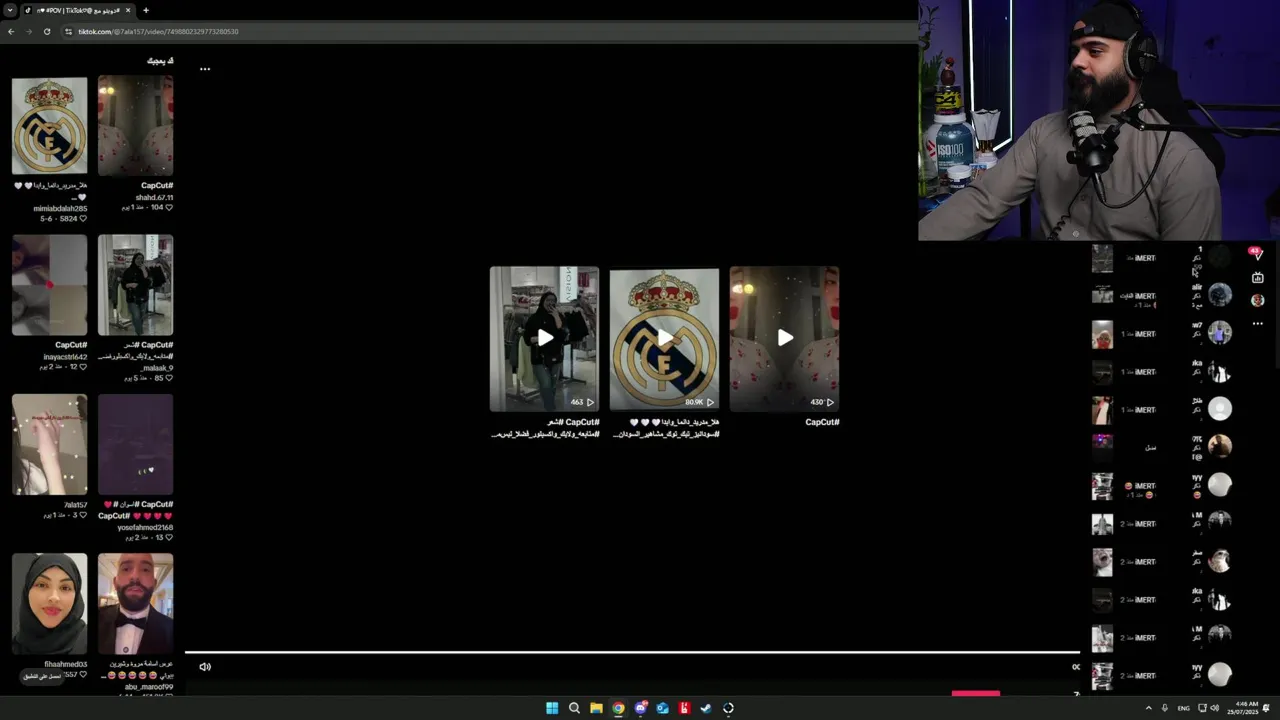Visit the yosefahmed2168 profile link

[x=145, y=527]
